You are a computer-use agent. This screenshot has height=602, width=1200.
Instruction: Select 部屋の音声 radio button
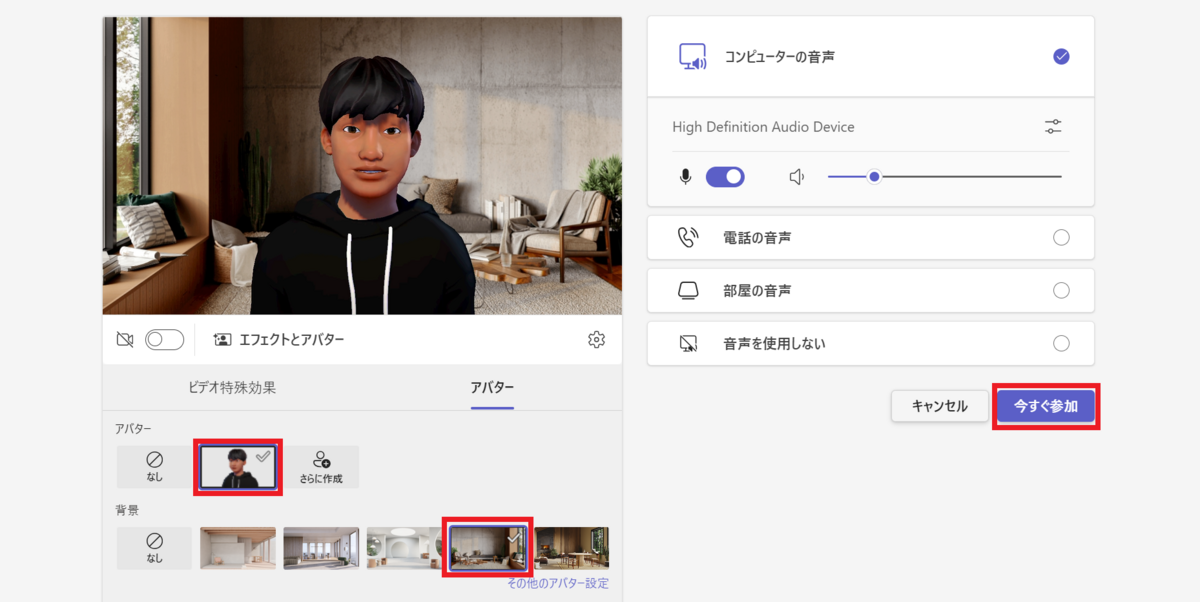click(1061, 290)
